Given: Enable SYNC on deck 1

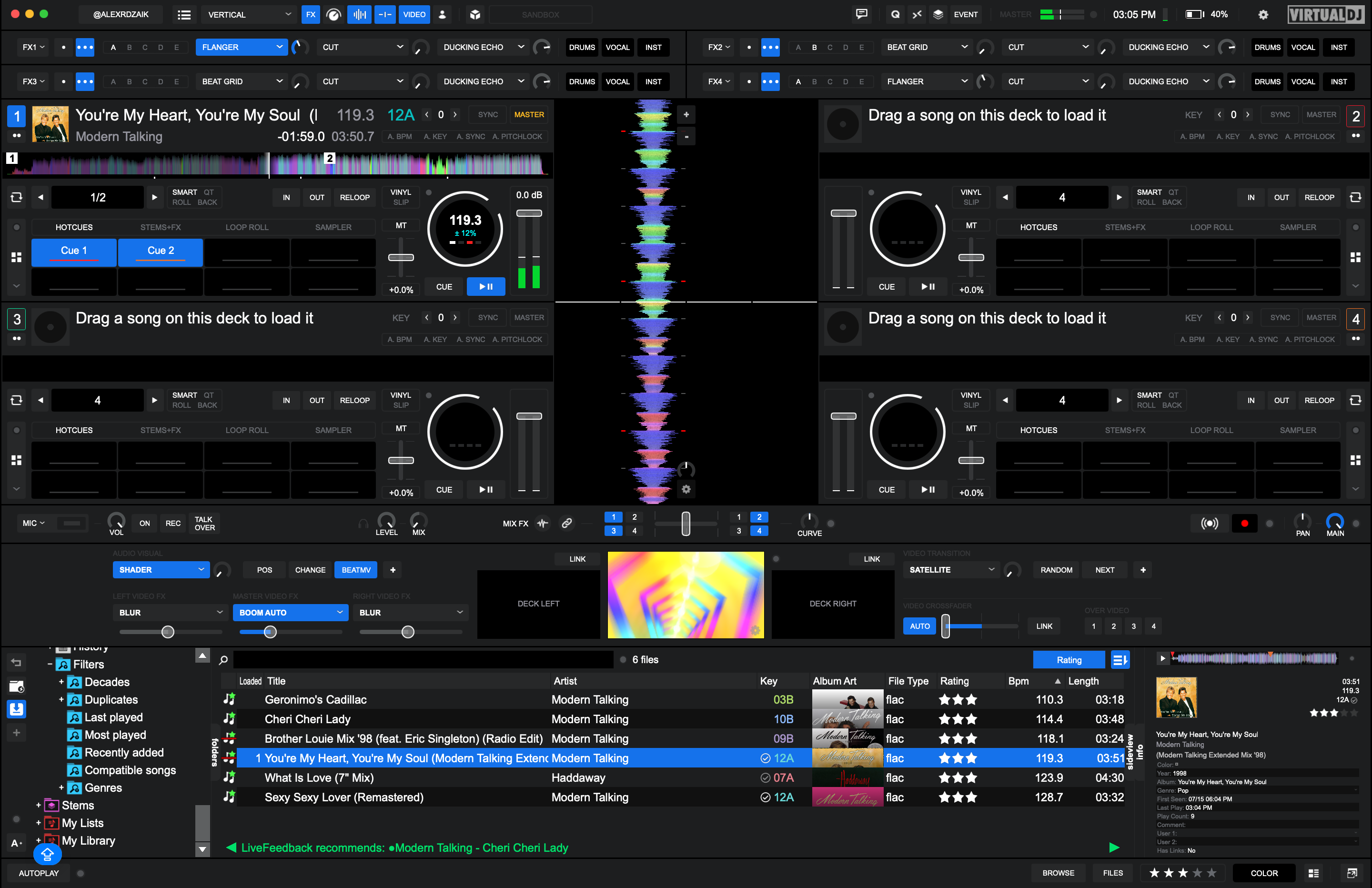Looking at the screenshot, I should pos(488,115).
